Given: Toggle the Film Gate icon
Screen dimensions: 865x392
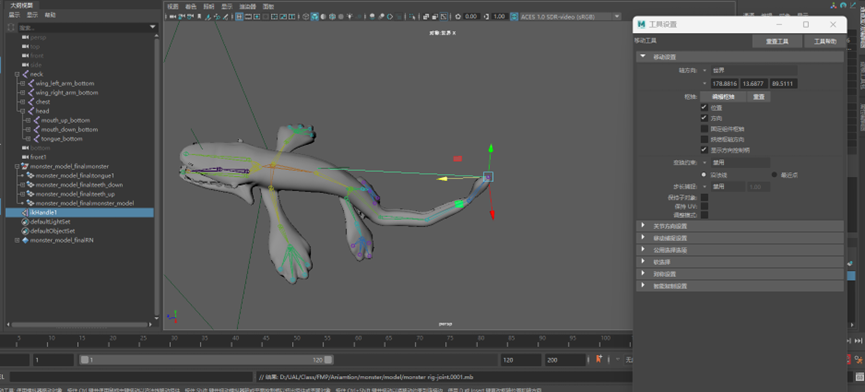Looking at the screenshot, I should pyautogui.click(x=248, y=17).
